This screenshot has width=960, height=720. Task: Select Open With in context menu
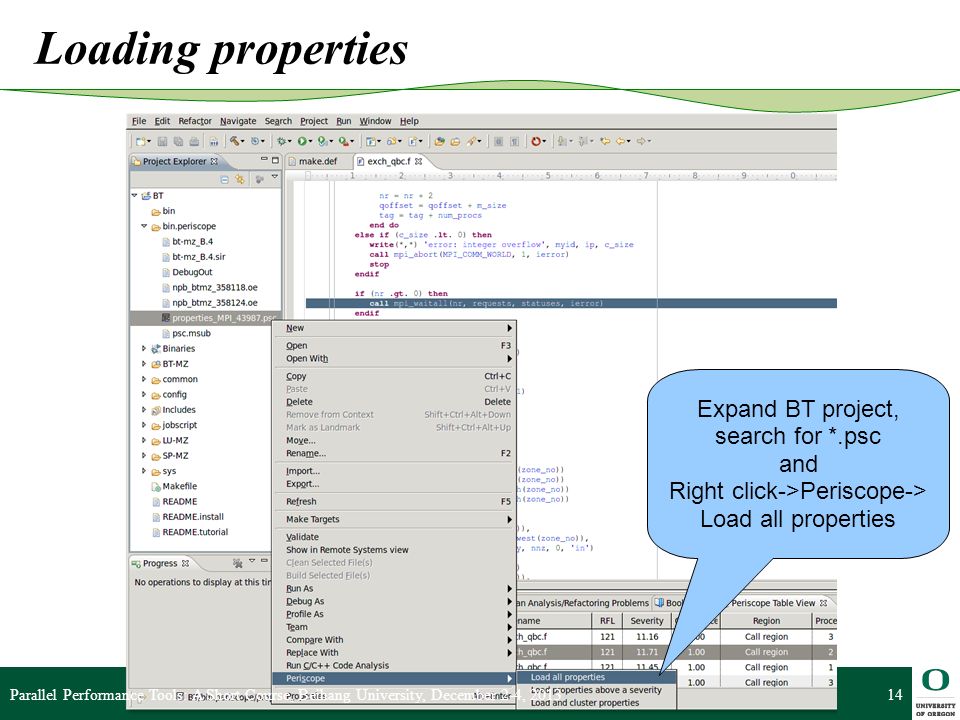pos(394,359)
